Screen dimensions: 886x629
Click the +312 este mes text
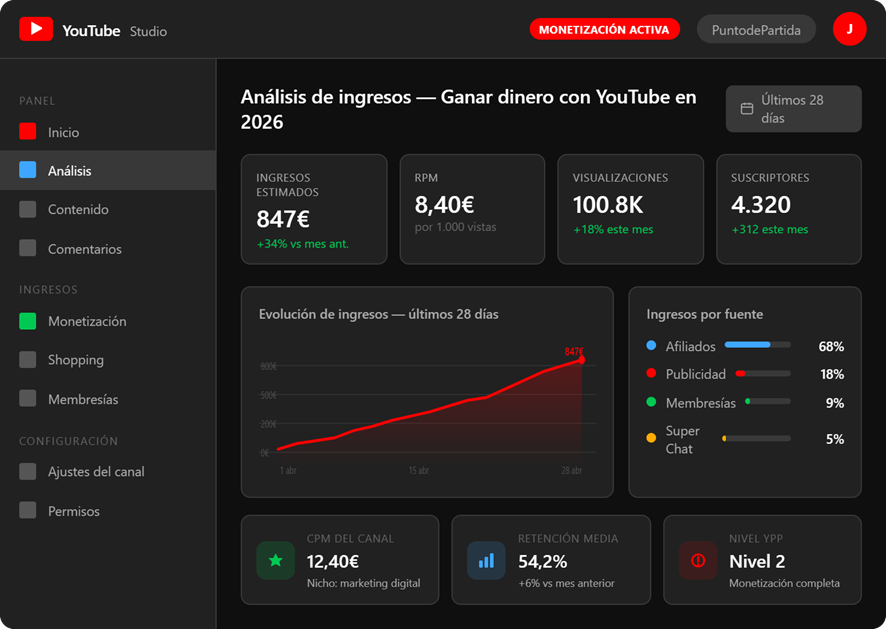770,229
